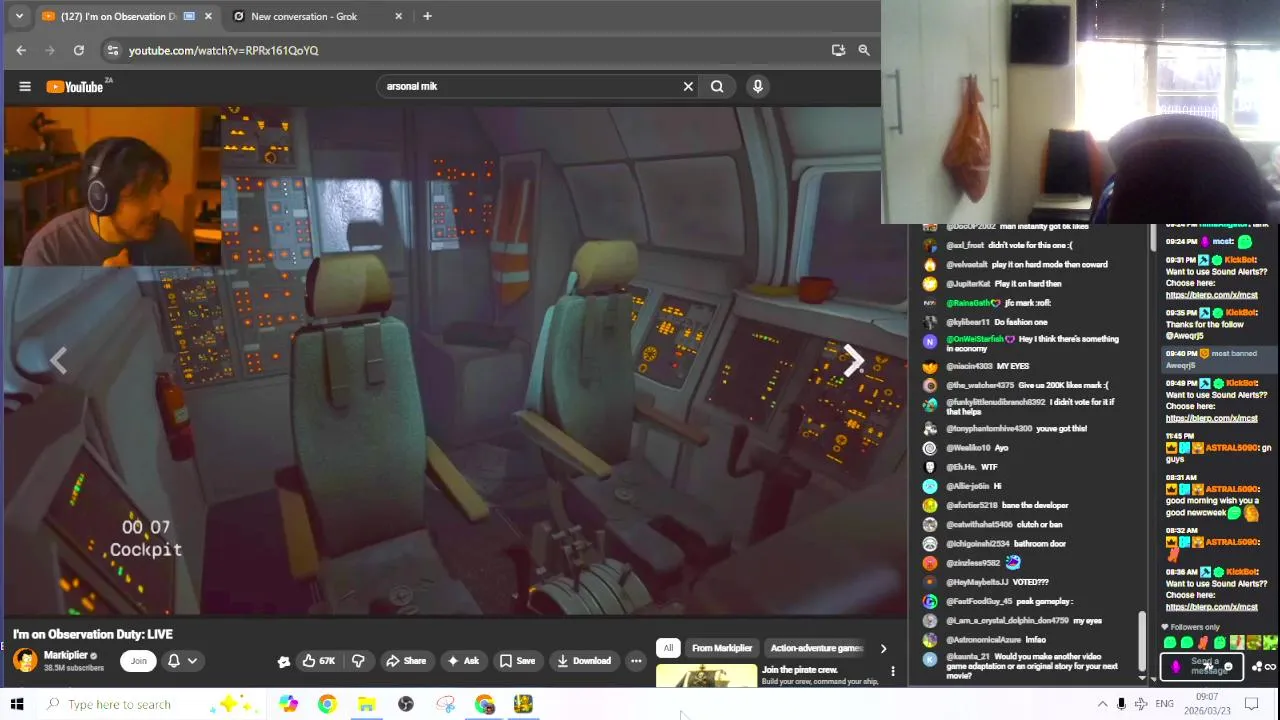Go back with the browser back arrow

pos(22,50)
